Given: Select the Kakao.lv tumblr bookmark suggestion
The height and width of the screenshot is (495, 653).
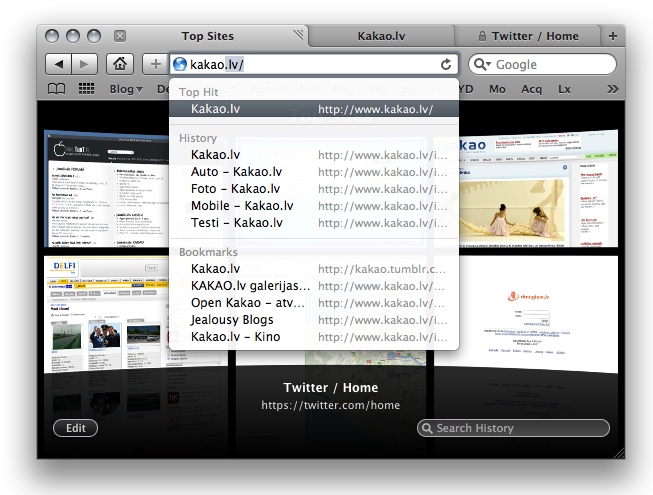Looking at the screenshot, I should (314, 269).
